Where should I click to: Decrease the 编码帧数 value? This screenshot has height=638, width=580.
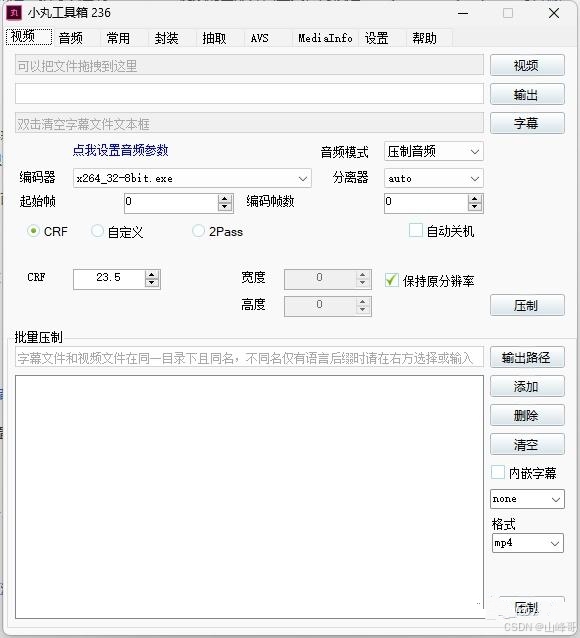(475, 207)
